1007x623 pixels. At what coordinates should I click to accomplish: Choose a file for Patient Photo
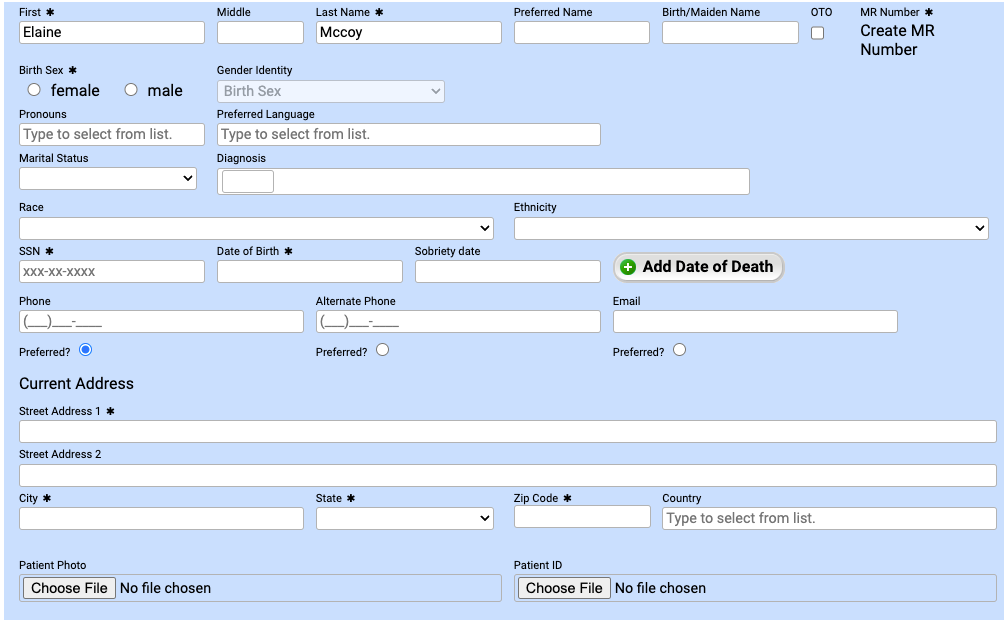coord(68,588)
